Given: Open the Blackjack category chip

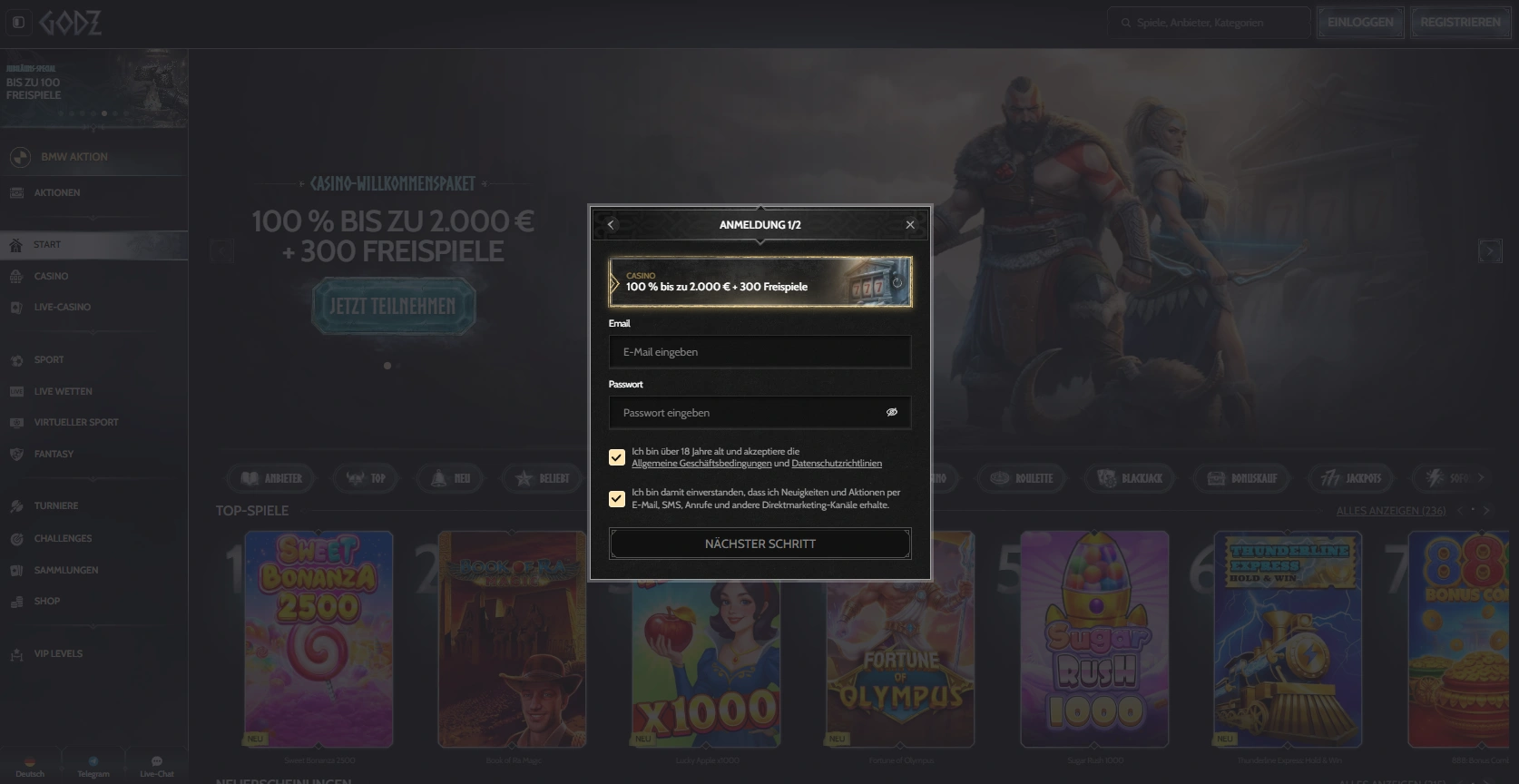Looking at the screenshot, I should 1130,478.
